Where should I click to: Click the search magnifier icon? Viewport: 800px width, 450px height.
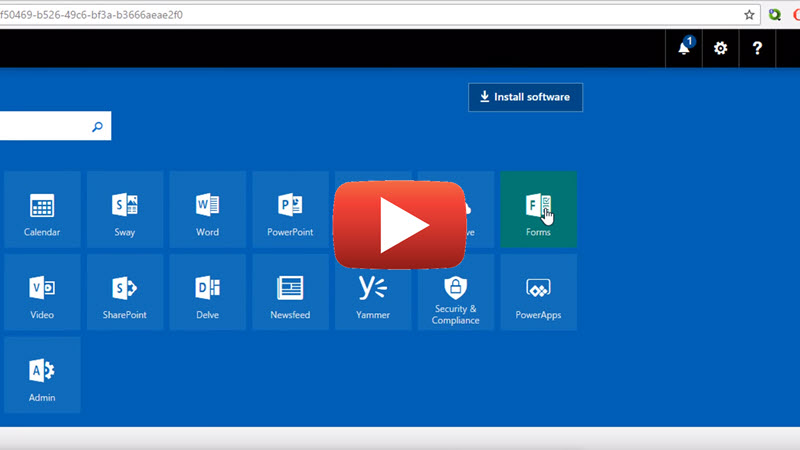click(x=97, y=127)
